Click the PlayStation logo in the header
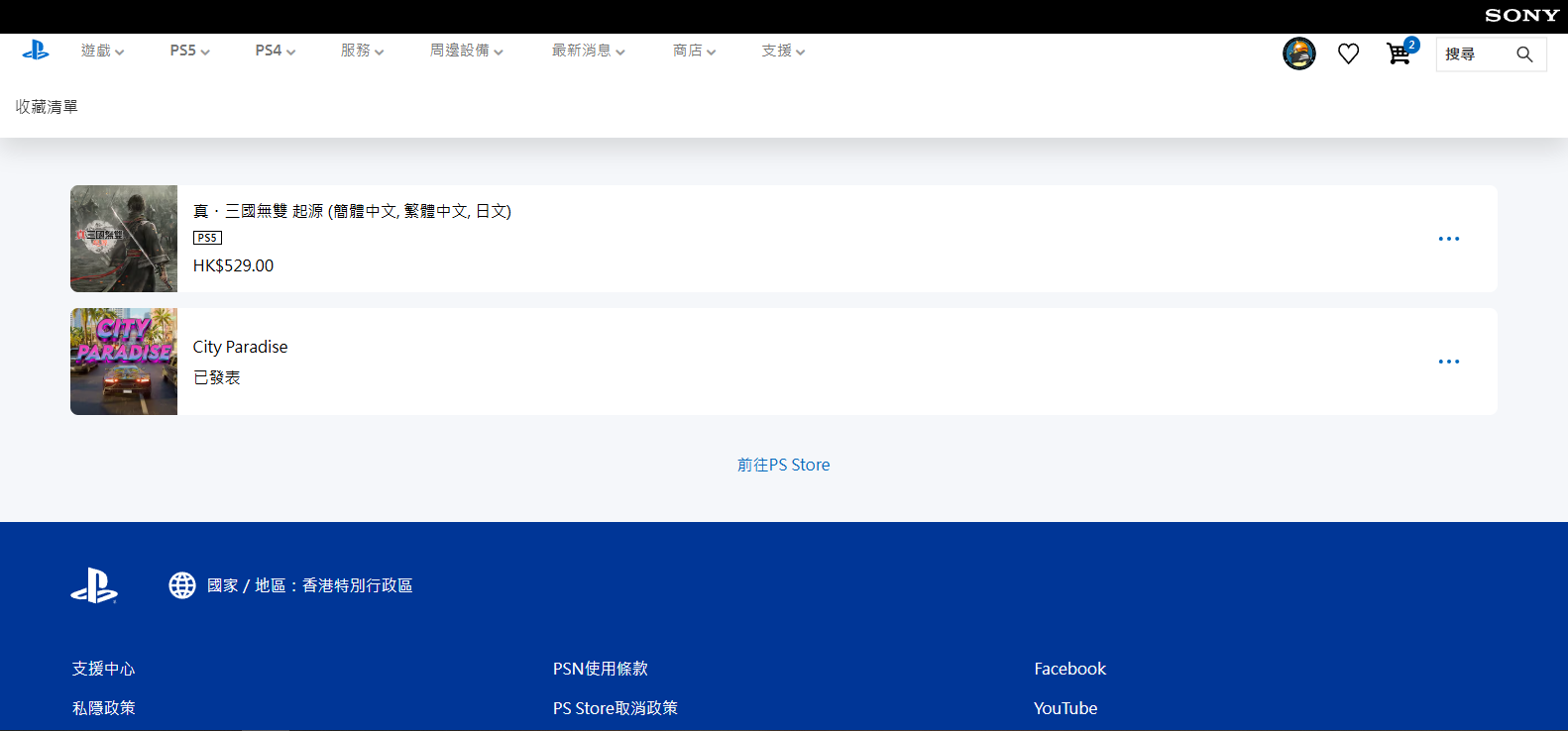Image resolution: width=1568 pixels, height=731 pixels. click(36, 51)
